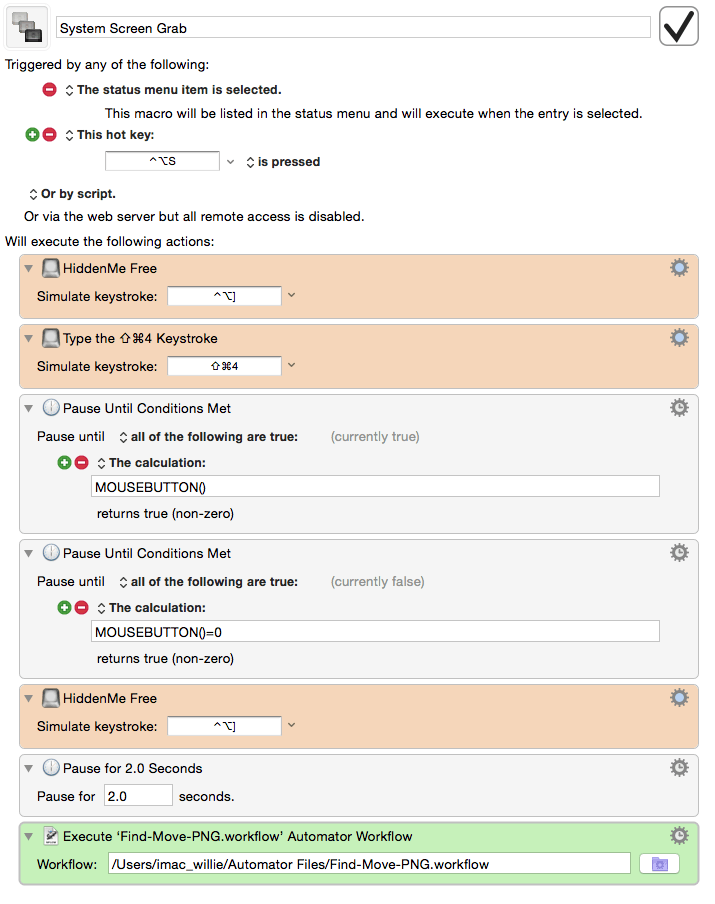This screenshot has height=904, width=715.
Task: Open gear menu of first HiddenMe Free action
Action: pyautogui.click(x=679, y=268)
